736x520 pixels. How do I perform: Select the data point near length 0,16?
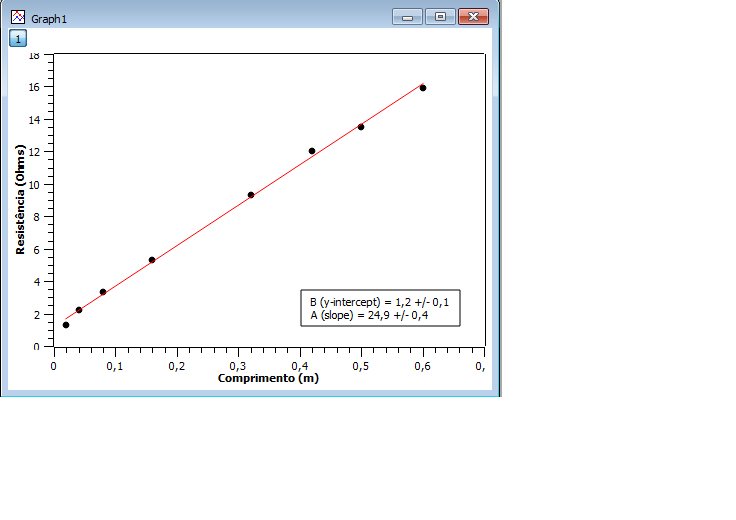coord(152,260)
